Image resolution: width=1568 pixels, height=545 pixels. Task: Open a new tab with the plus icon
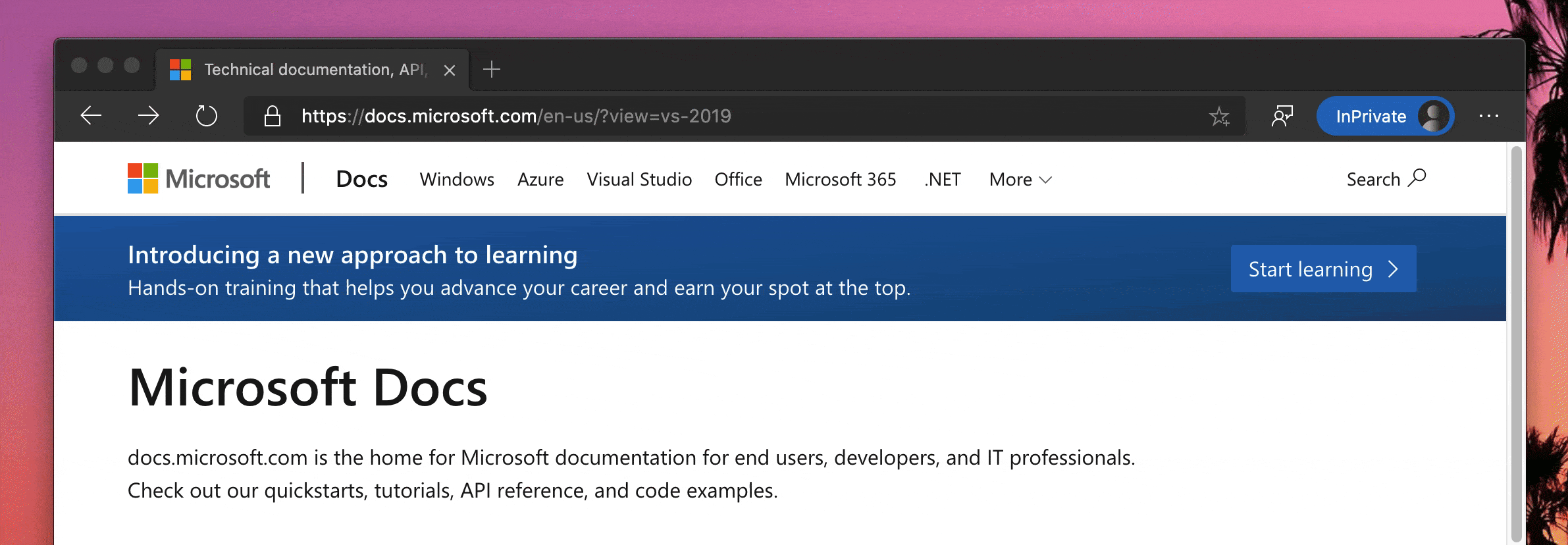pos(492,69)
